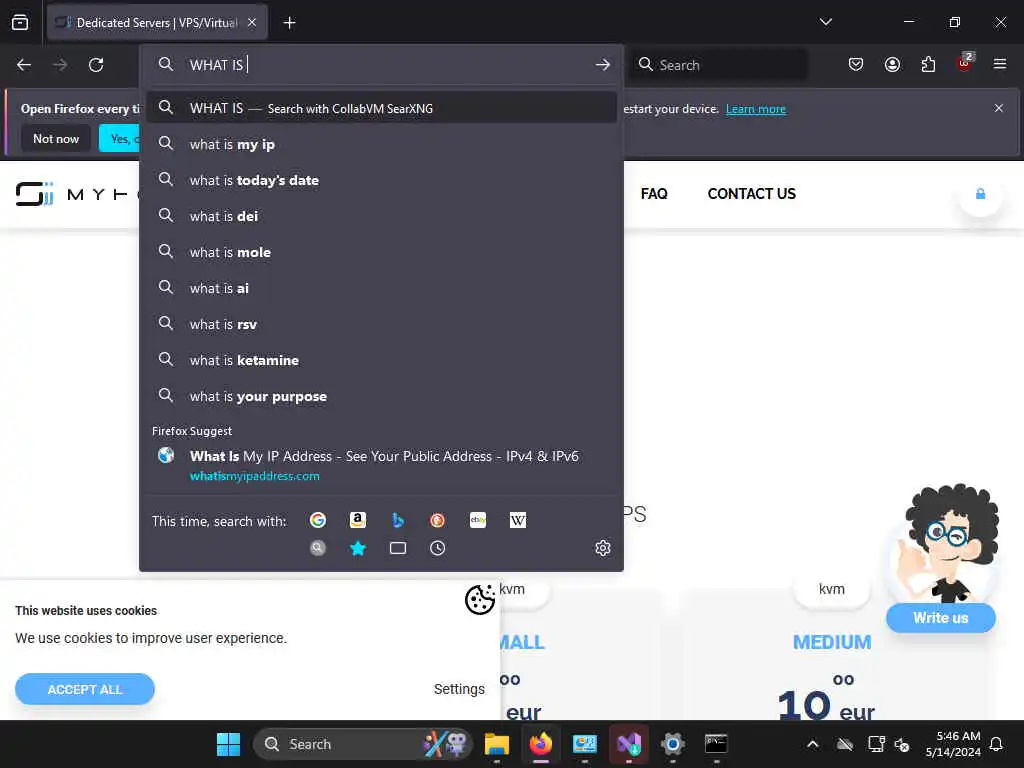1024x768 pixels.
Task: Open the Firefox account icon
Action: (x=892, y=64)
